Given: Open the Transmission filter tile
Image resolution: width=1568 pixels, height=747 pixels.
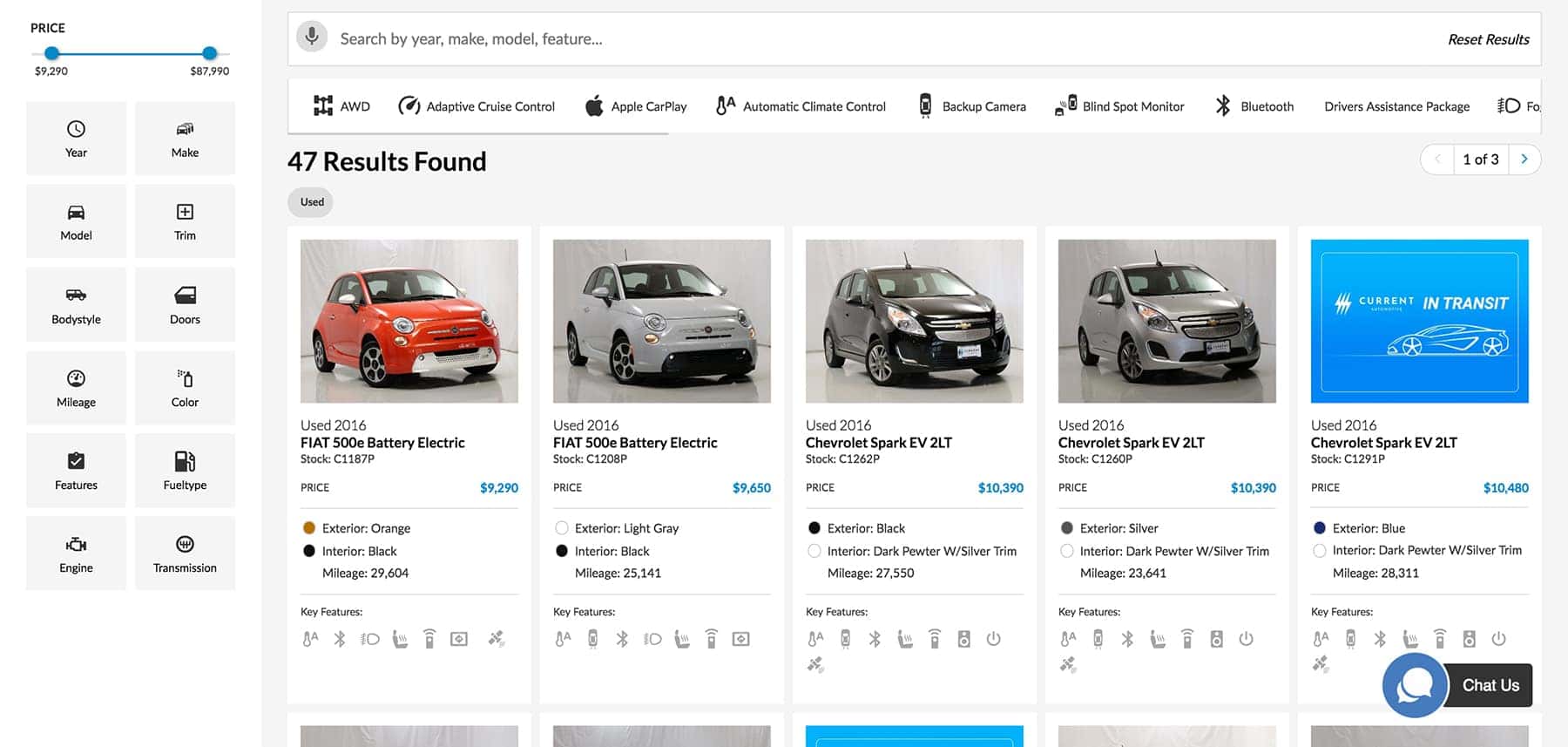Looking at the screenshot, I should pyautogui.click(x=185, y=553).
